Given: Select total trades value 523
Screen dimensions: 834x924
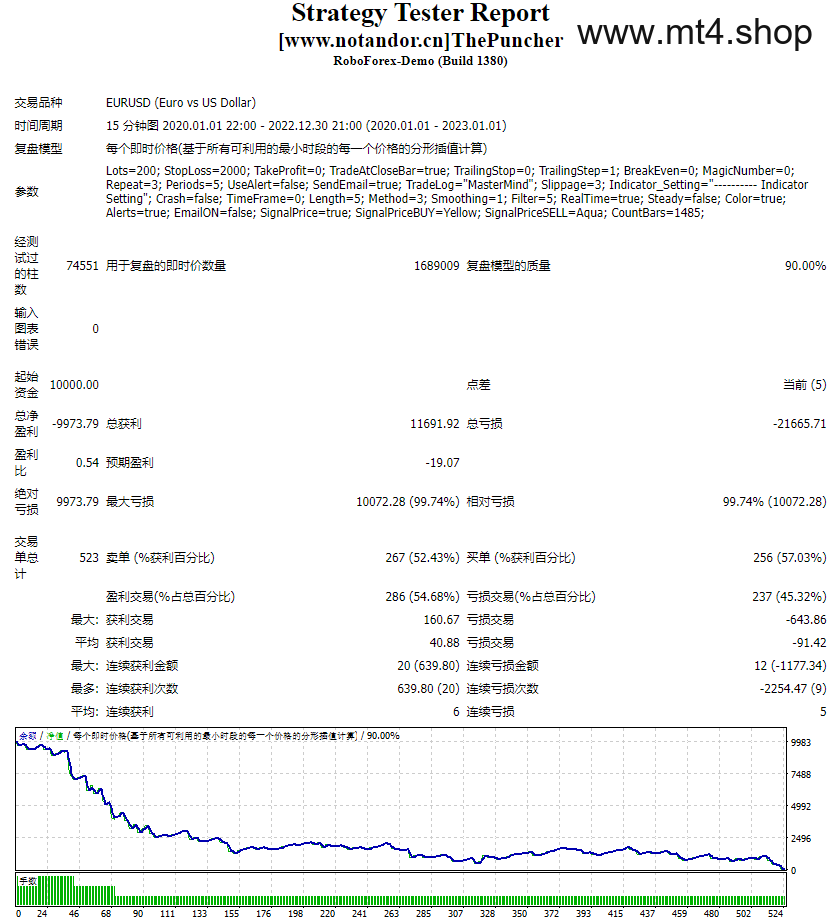Looking at the screenshot, I should tap(89, 557).
